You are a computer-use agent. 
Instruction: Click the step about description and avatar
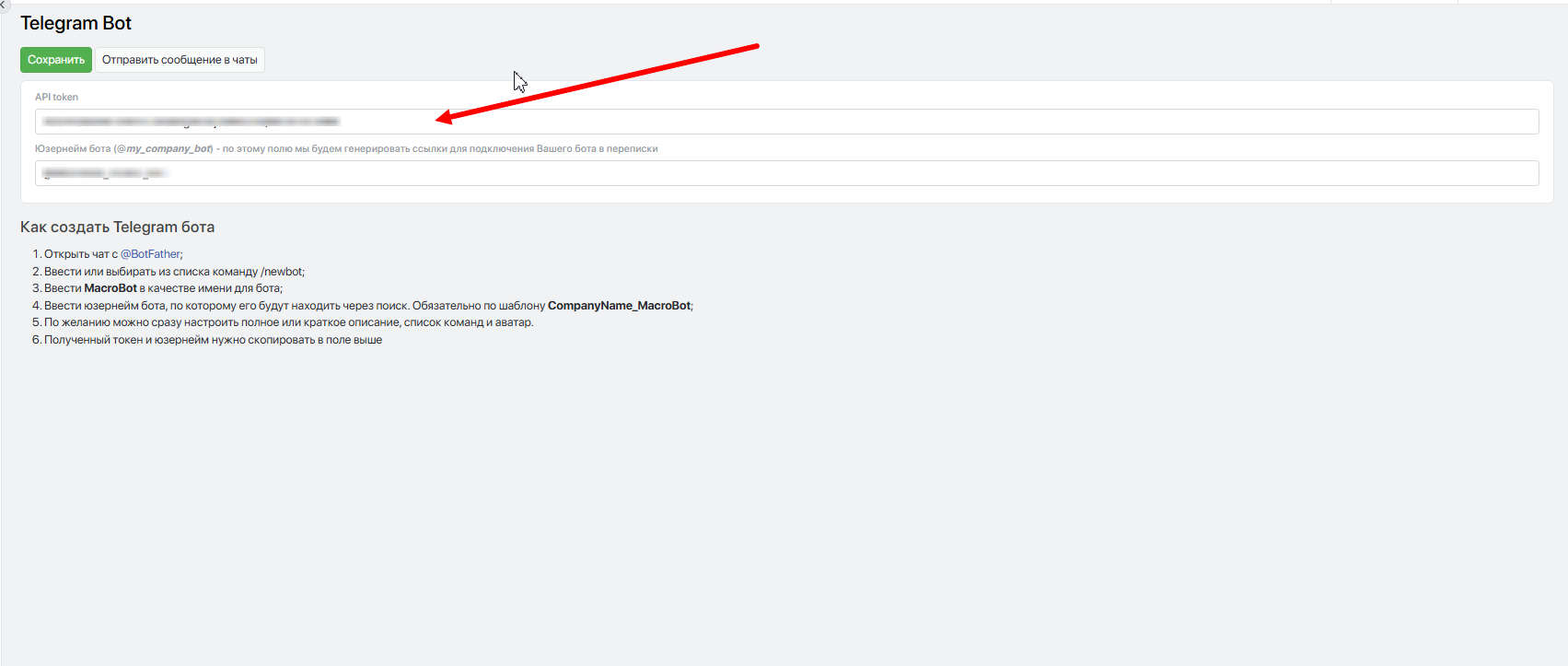pyautogui.click(x=288, y=322)
